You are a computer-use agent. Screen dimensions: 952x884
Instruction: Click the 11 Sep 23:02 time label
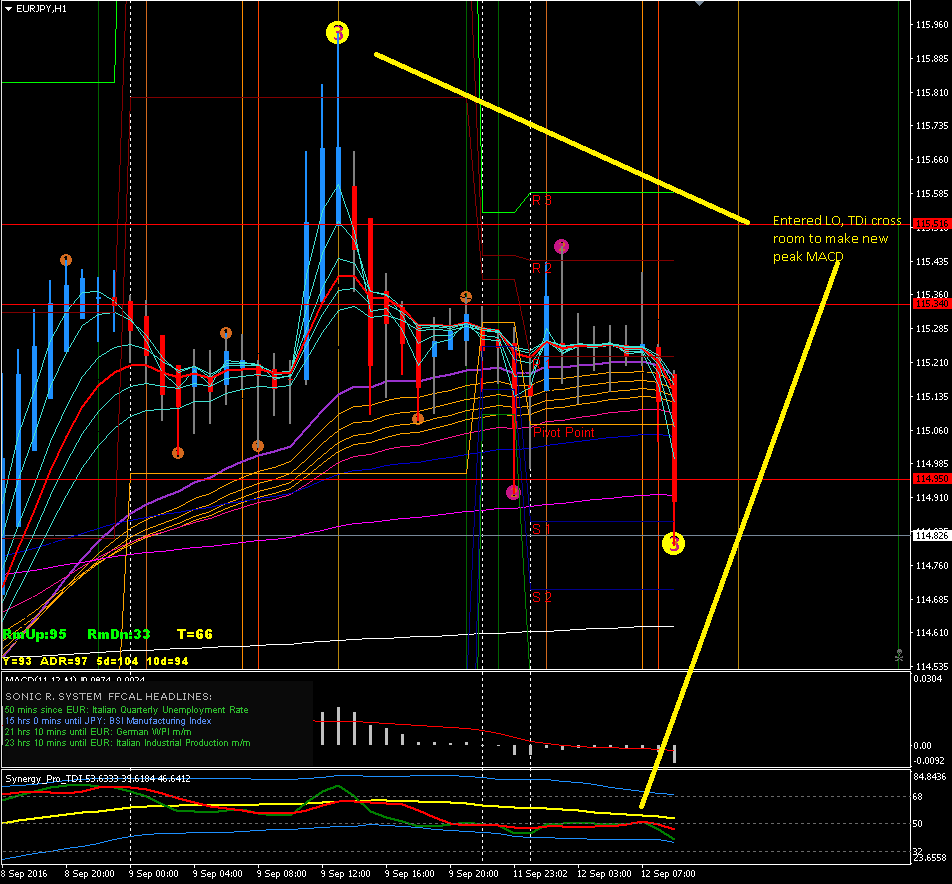pyautogui.click(x=540, y=874)
